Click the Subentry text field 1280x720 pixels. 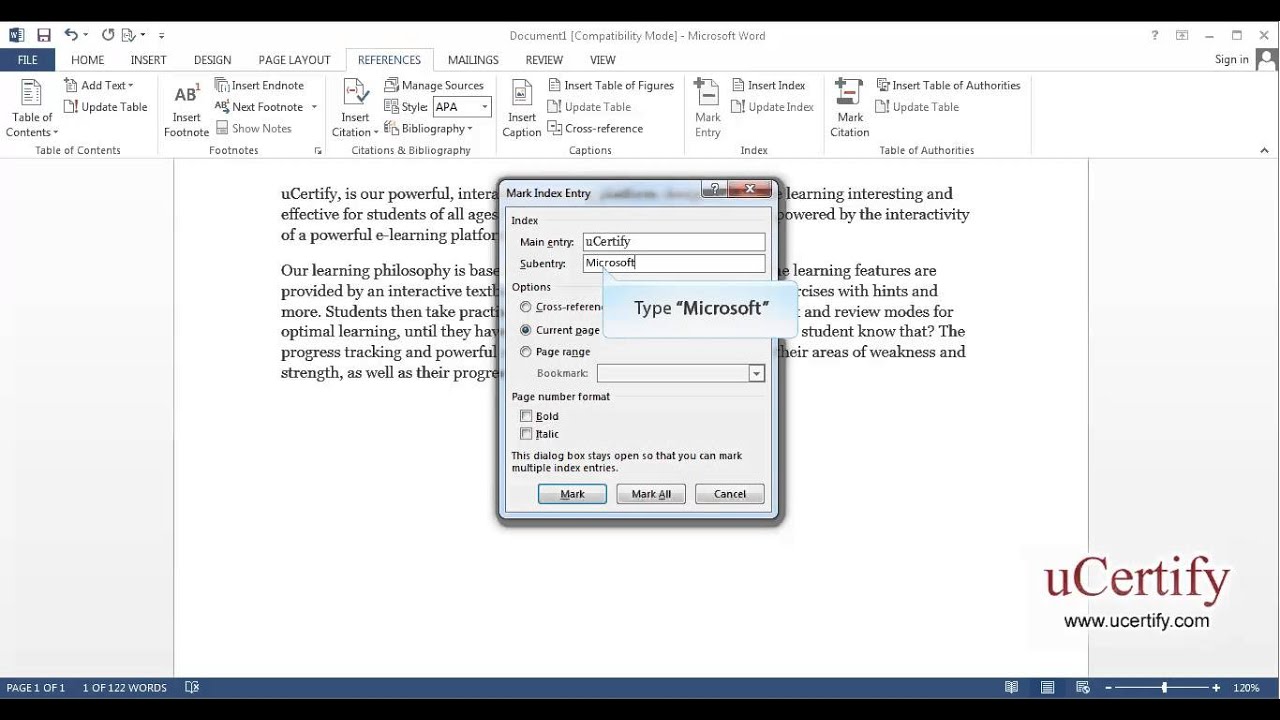(x=674, y=263)
